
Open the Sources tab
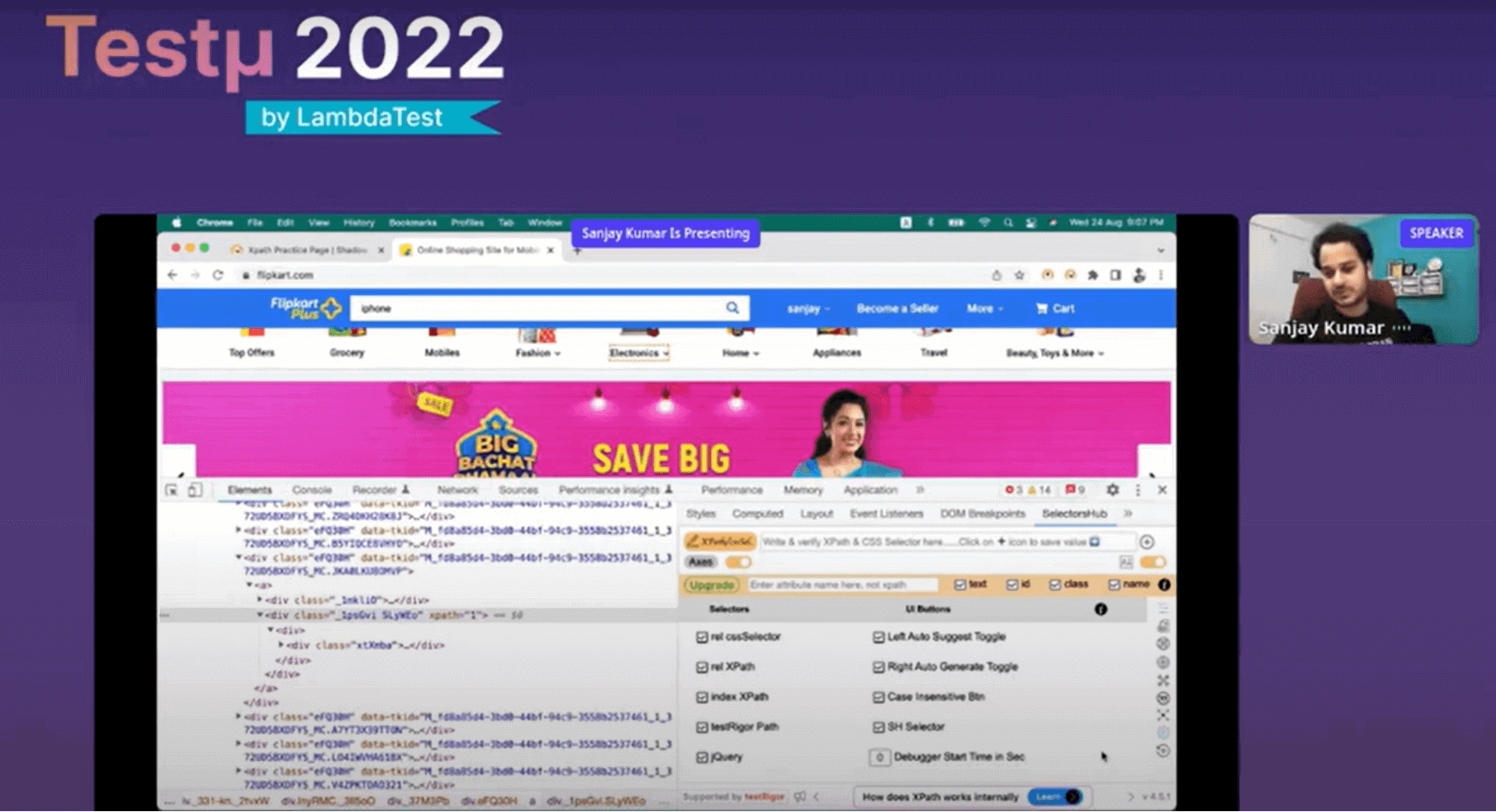518,489
